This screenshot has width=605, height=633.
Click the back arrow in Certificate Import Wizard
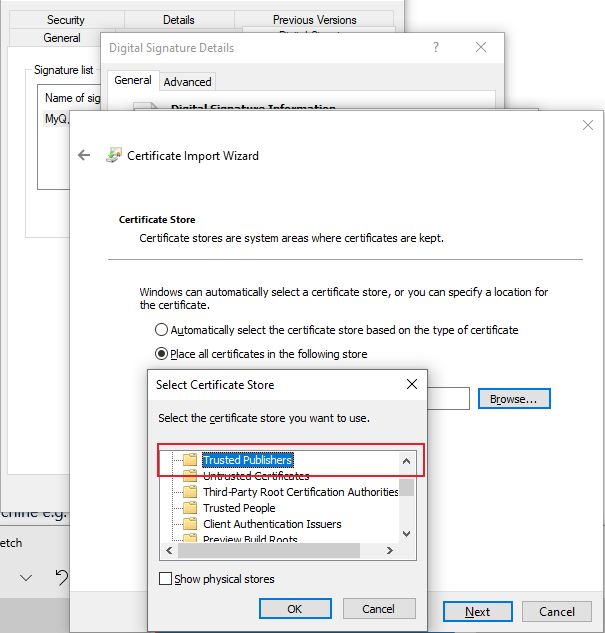84,155
